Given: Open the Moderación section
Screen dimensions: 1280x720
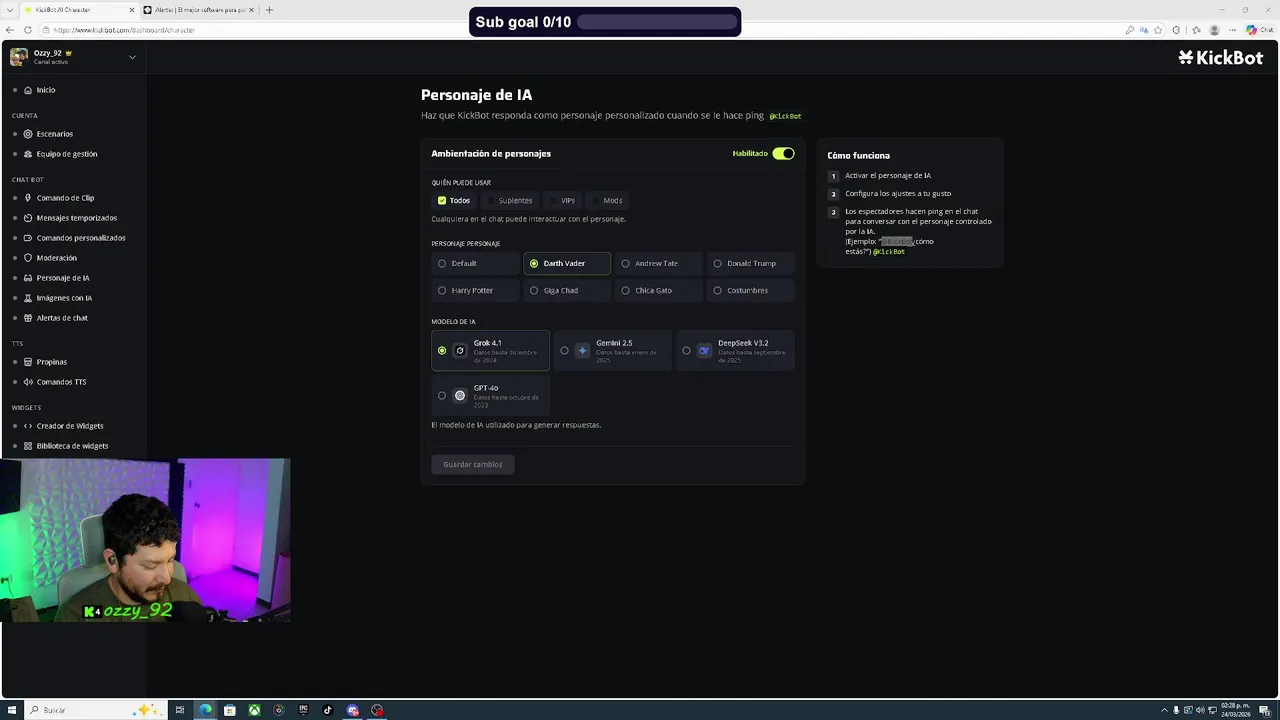Looking at the screenshot, I should (x=56, y=258).
